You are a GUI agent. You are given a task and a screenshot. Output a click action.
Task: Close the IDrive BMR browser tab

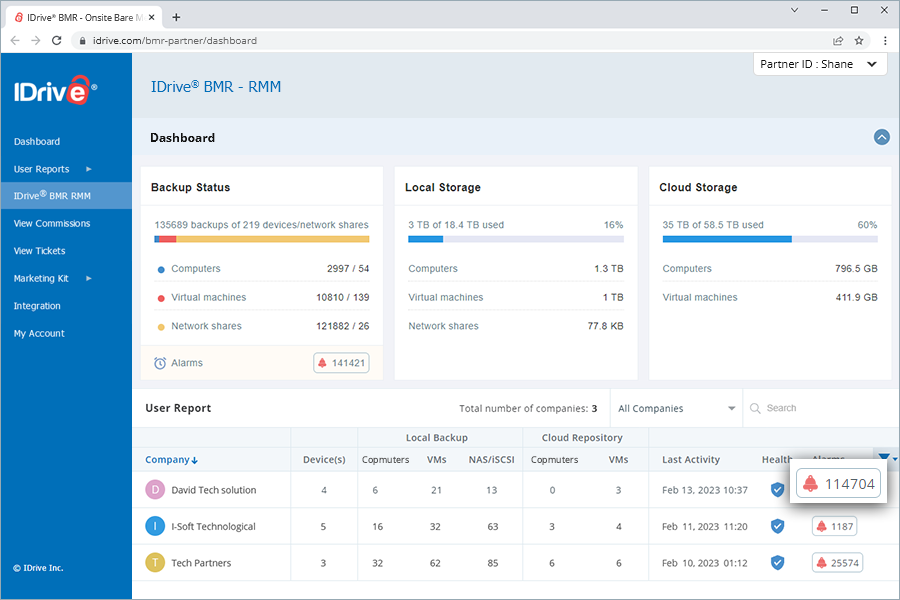tap(152, 17)
